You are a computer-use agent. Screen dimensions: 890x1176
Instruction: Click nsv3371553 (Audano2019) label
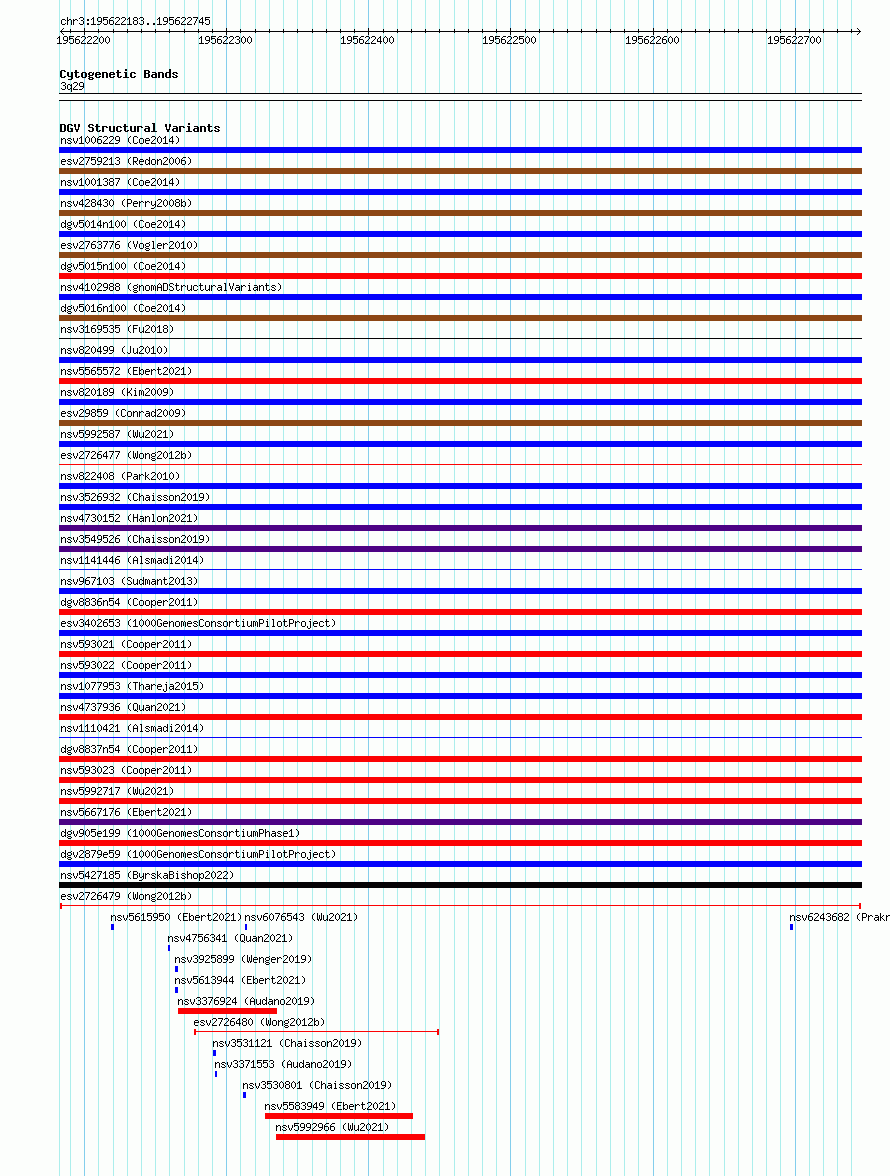283,1064
